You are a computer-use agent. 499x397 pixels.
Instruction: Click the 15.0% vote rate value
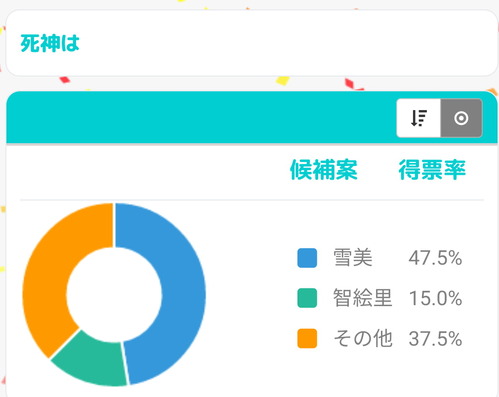click(x=435, y=298)
